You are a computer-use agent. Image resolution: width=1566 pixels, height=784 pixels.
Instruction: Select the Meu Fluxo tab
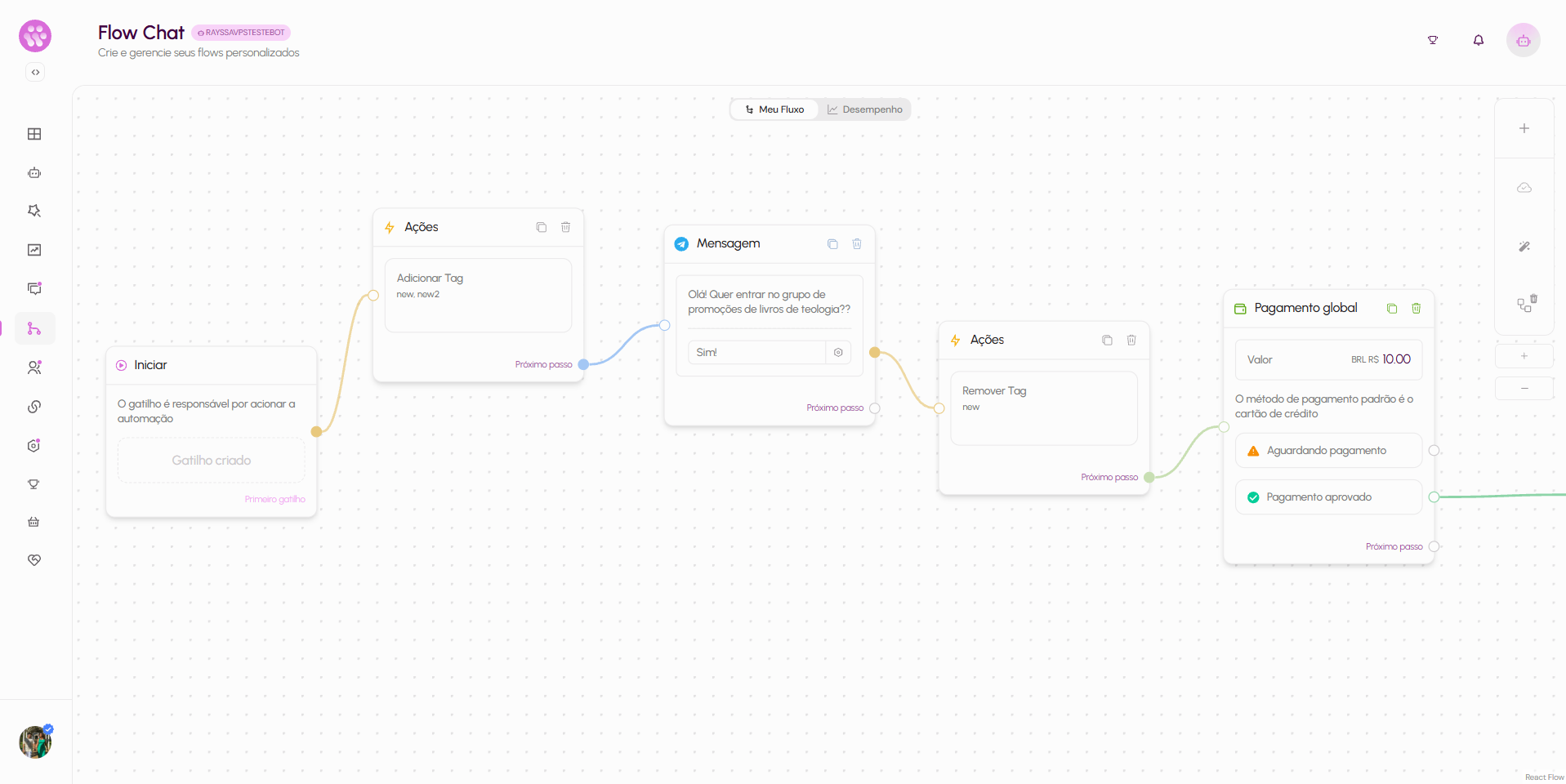pyautogui.click(x=774, y=109)
